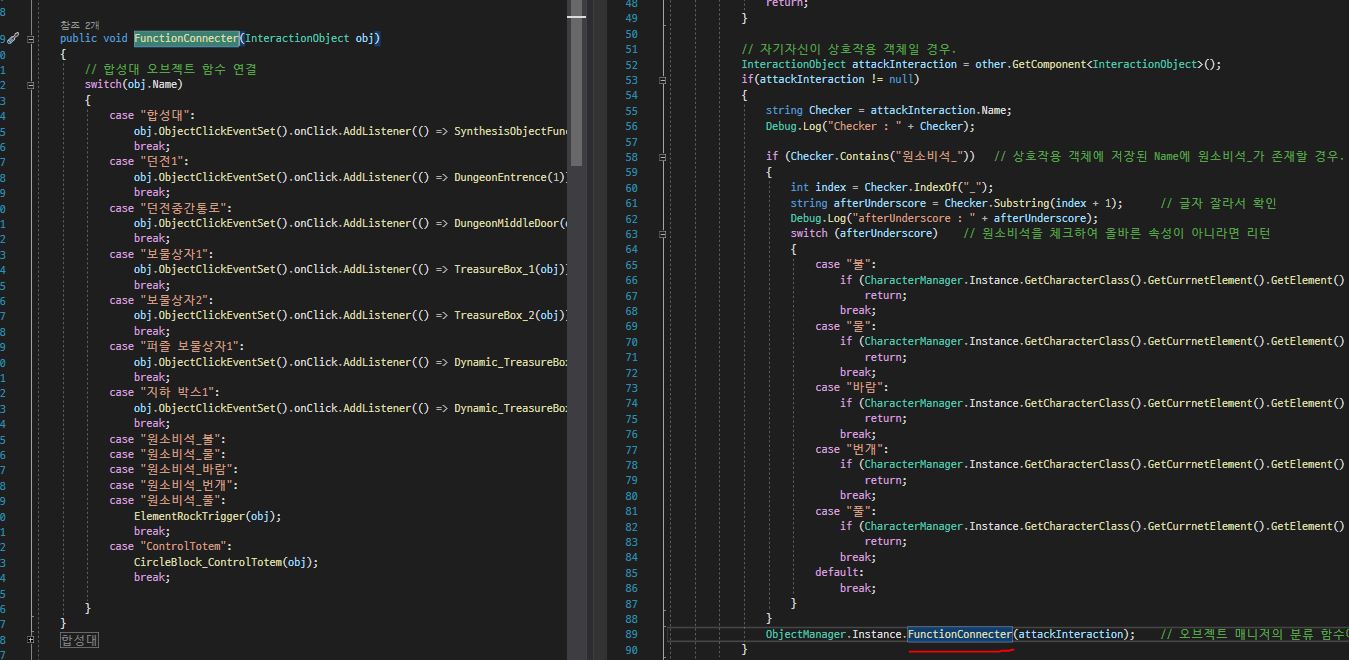Screen dimensions: 1349x660
Task: Click the case "원소비석_번개" label
Action: click(x=174, y=485)
